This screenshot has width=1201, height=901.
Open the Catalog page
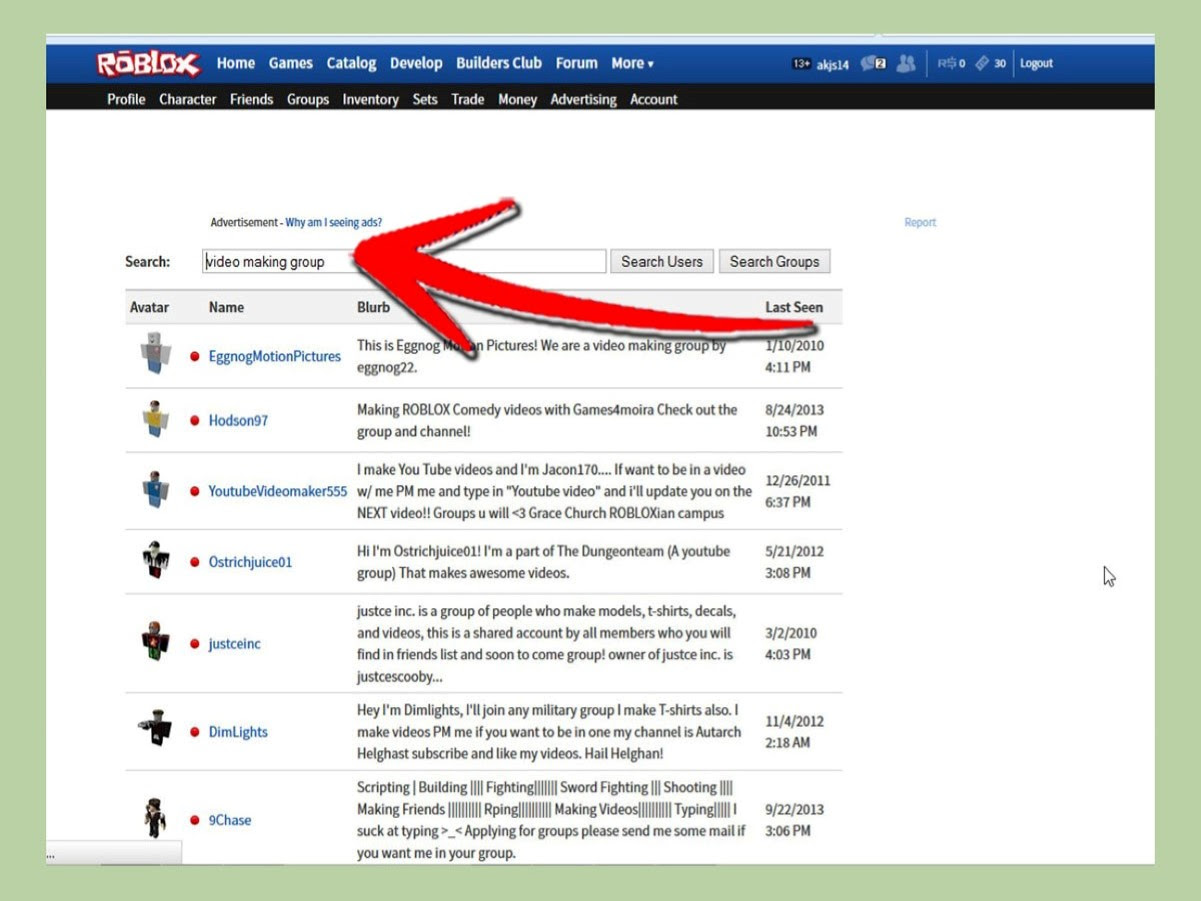click(x=351, y=63)
